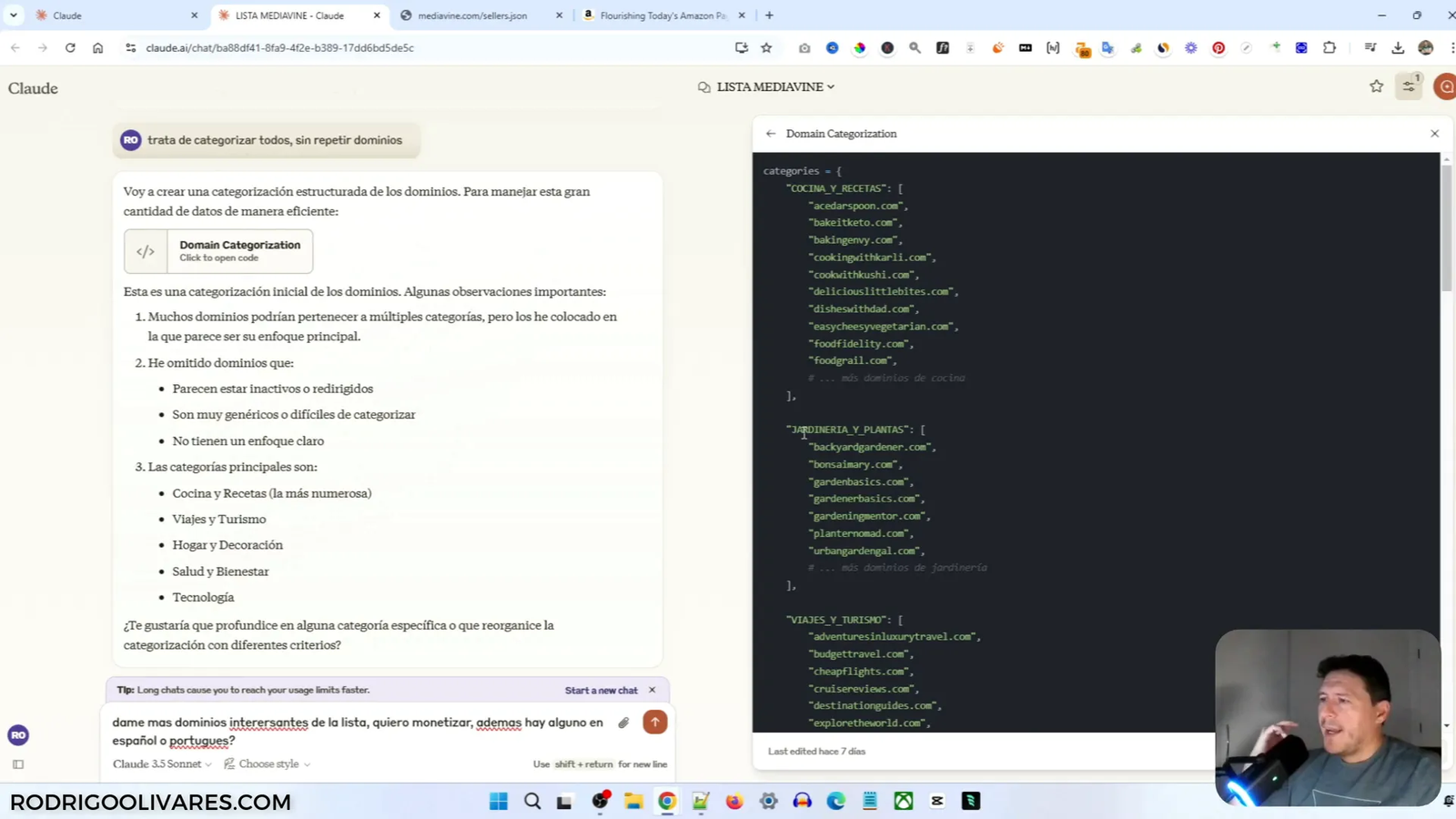Image resolution: width=1456 pixels, height=819 pixels.
Task: Switch to the mediavine.com/sellers.json tab
Action: [473, 15]
